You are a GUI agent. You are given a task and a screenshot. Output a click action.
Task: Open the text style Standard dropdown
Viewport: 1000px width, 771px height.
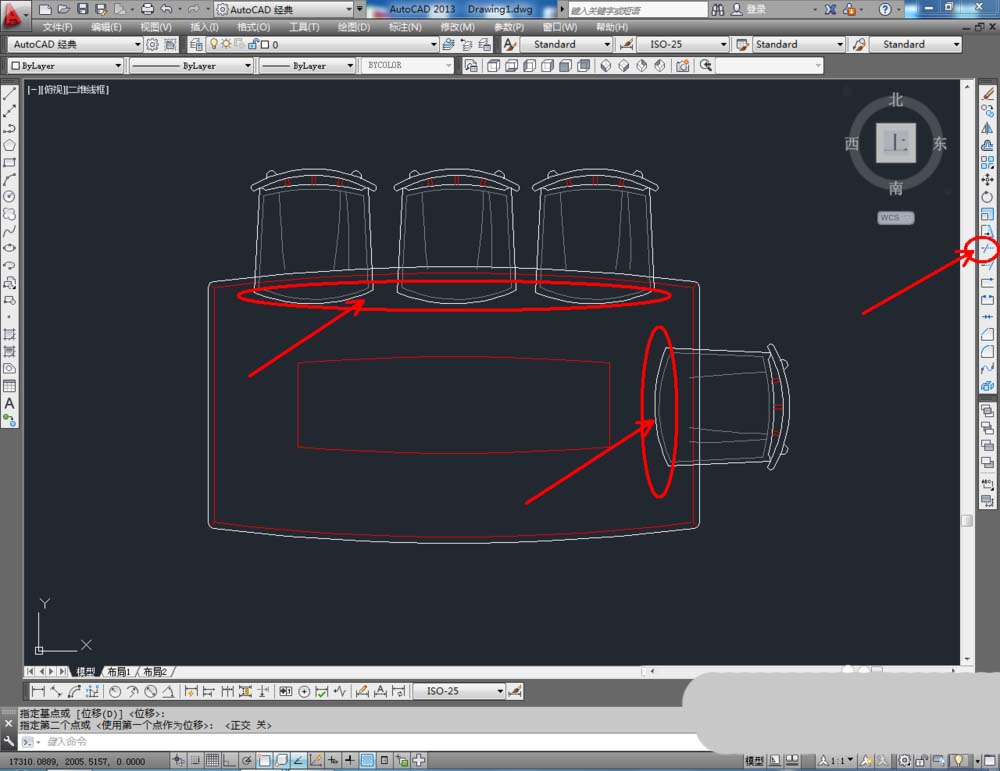pos(567,44)
